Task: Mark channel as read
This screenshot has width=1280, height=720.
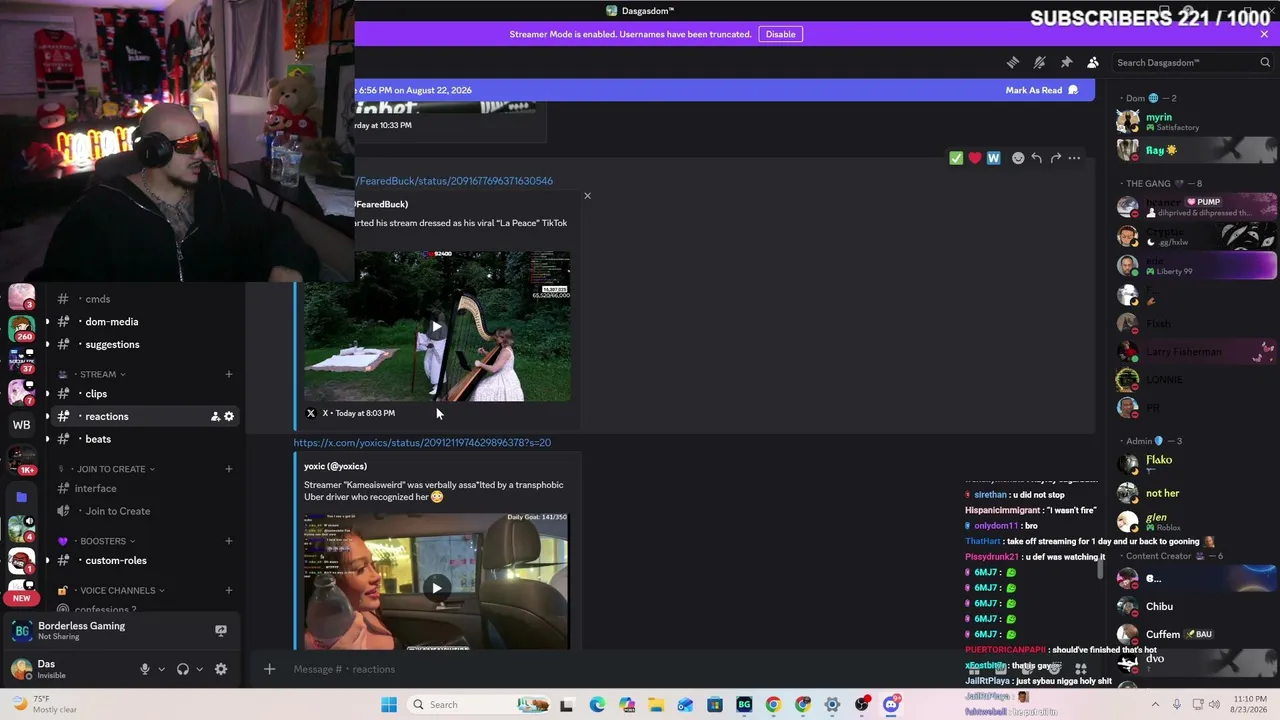Action: pyautogui.click(x=1041, y=90)
